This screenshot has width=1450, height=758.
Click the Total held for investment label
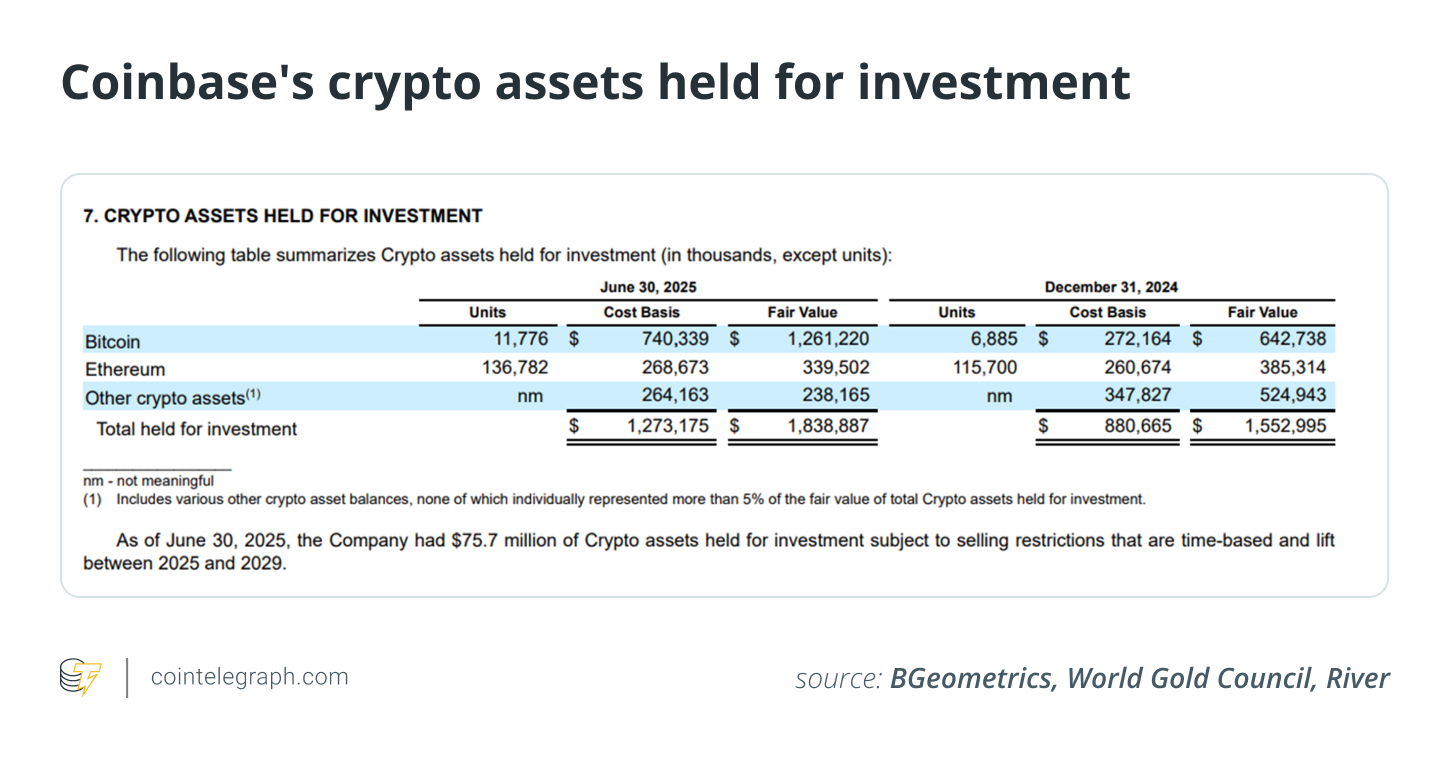click(x=196, y=429)
